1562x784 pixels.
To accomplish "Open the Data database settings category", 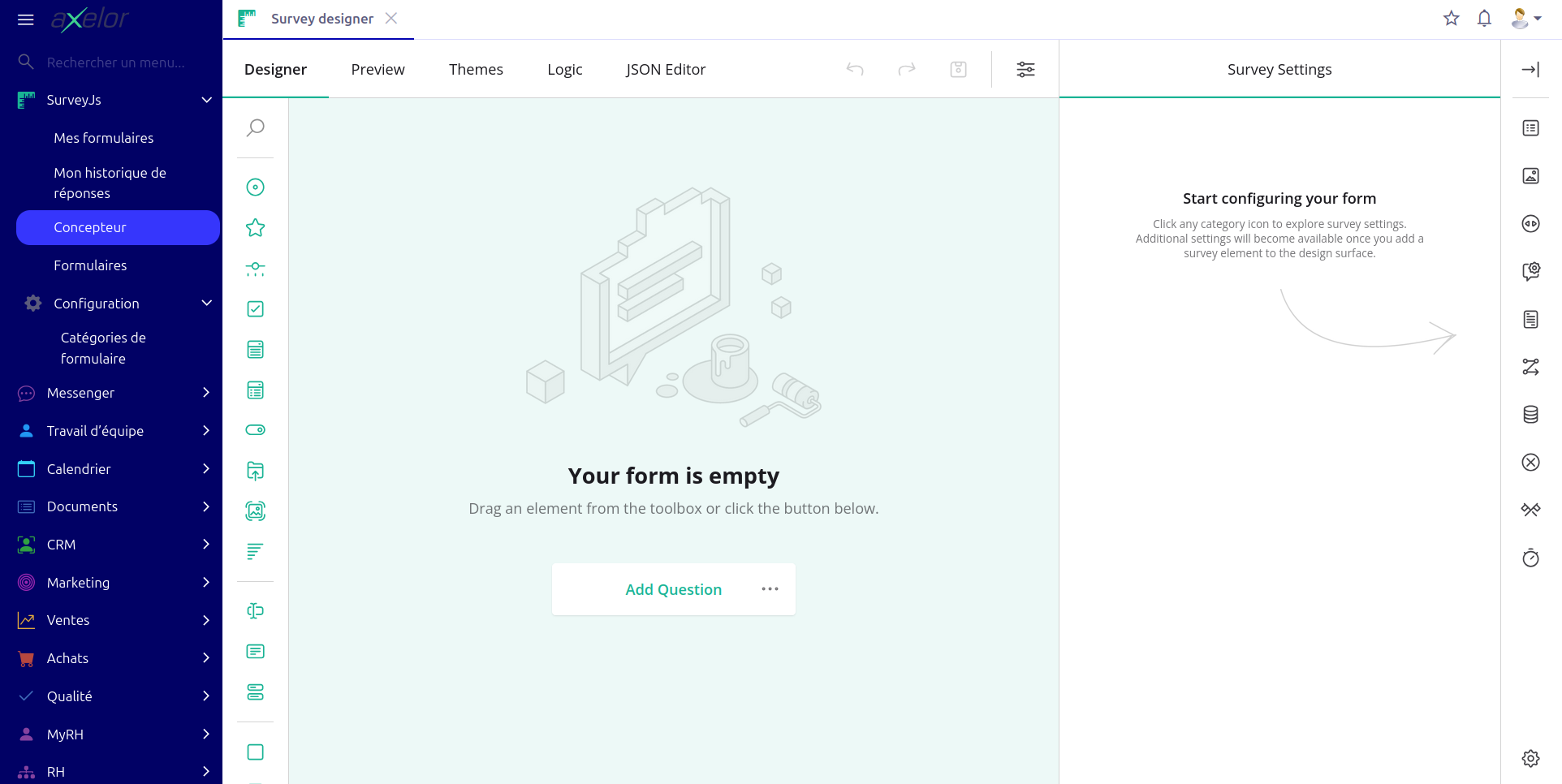I will click(x=1530, y=415).
